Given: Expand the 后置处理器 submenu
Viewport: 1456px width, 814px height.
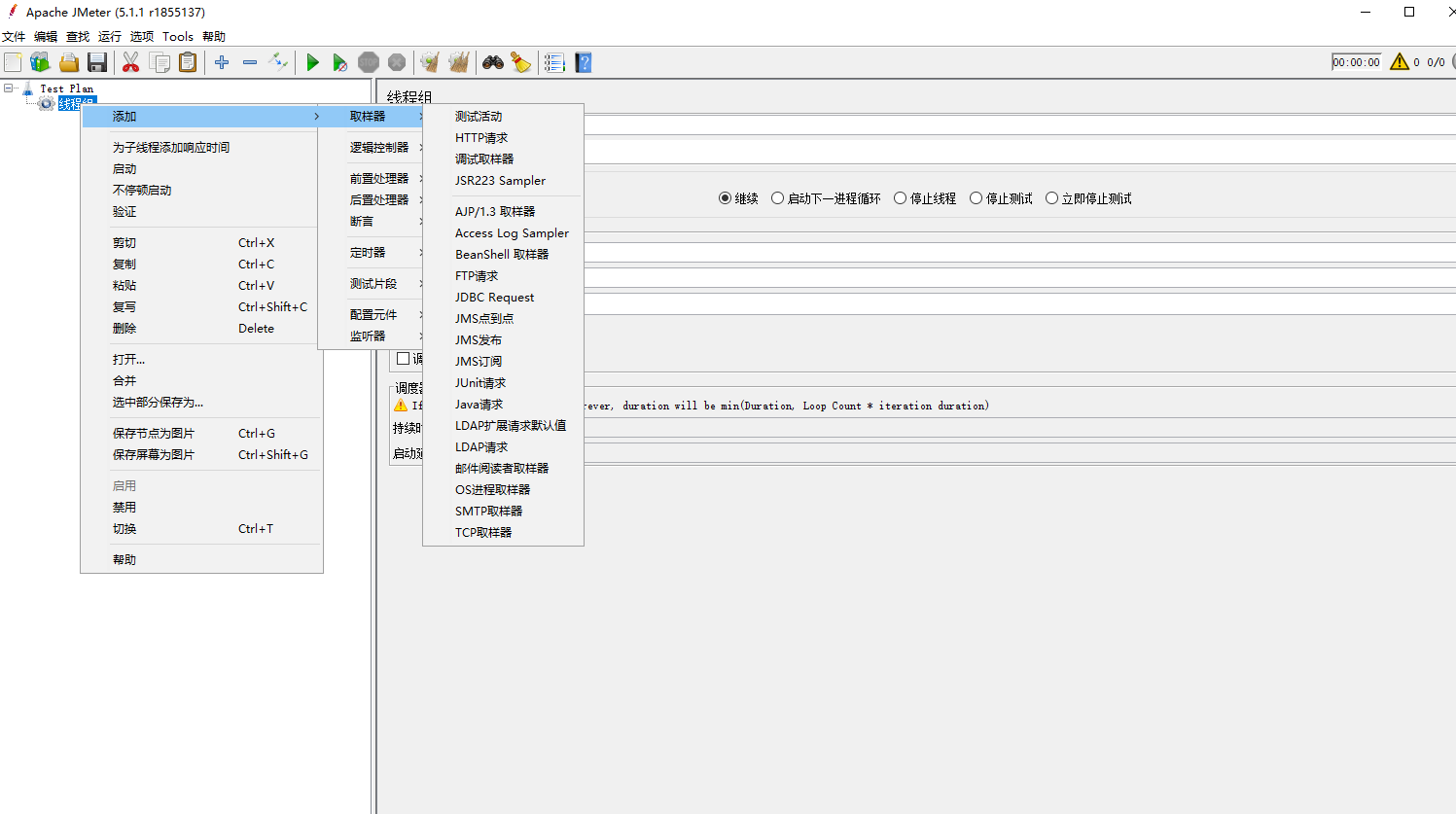Looking at the screenshot, I should [371, 200].
